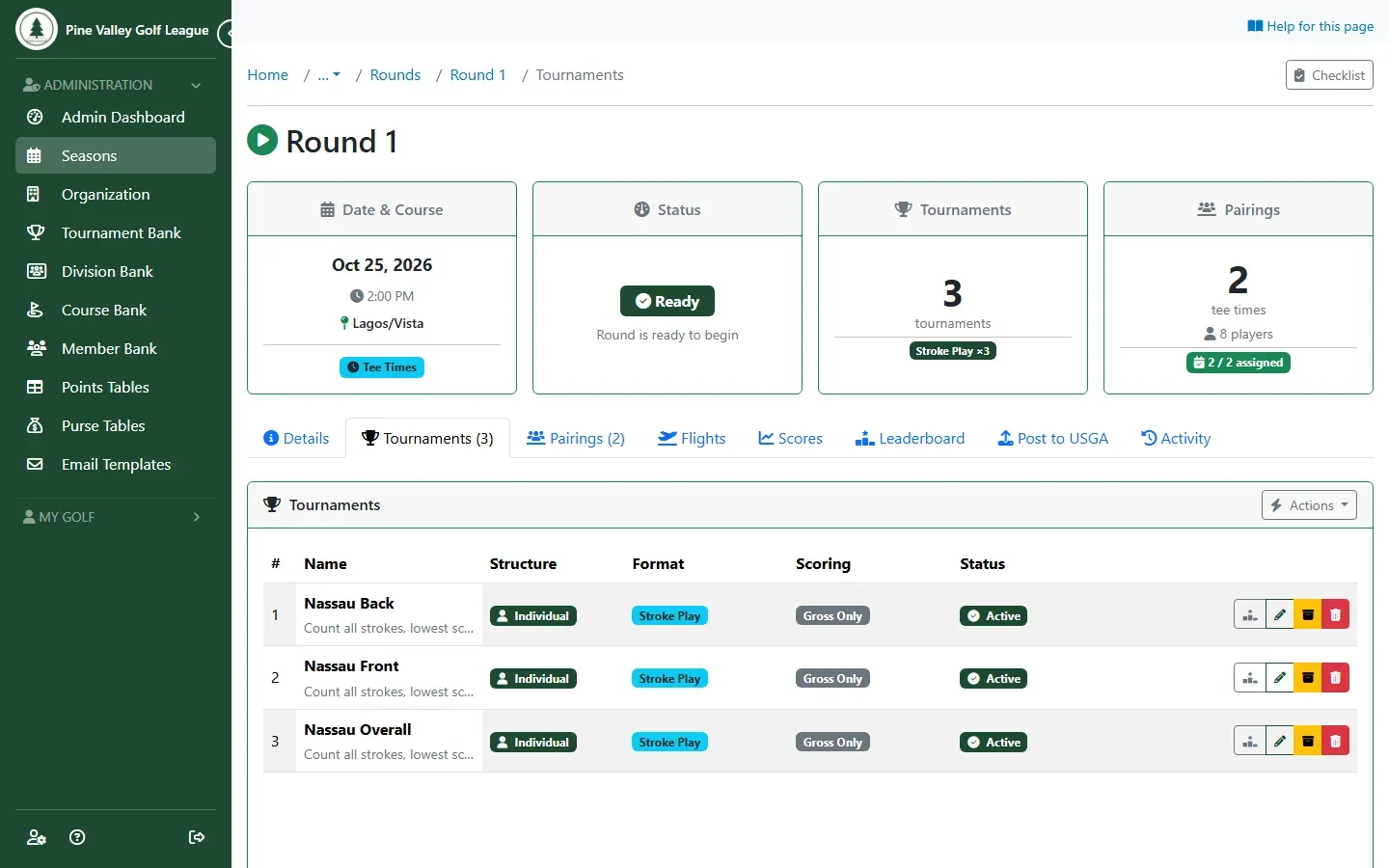Click the help question-mark icon in sidebar
This screenshot has width=1389, height=868.
coord(78,837)
